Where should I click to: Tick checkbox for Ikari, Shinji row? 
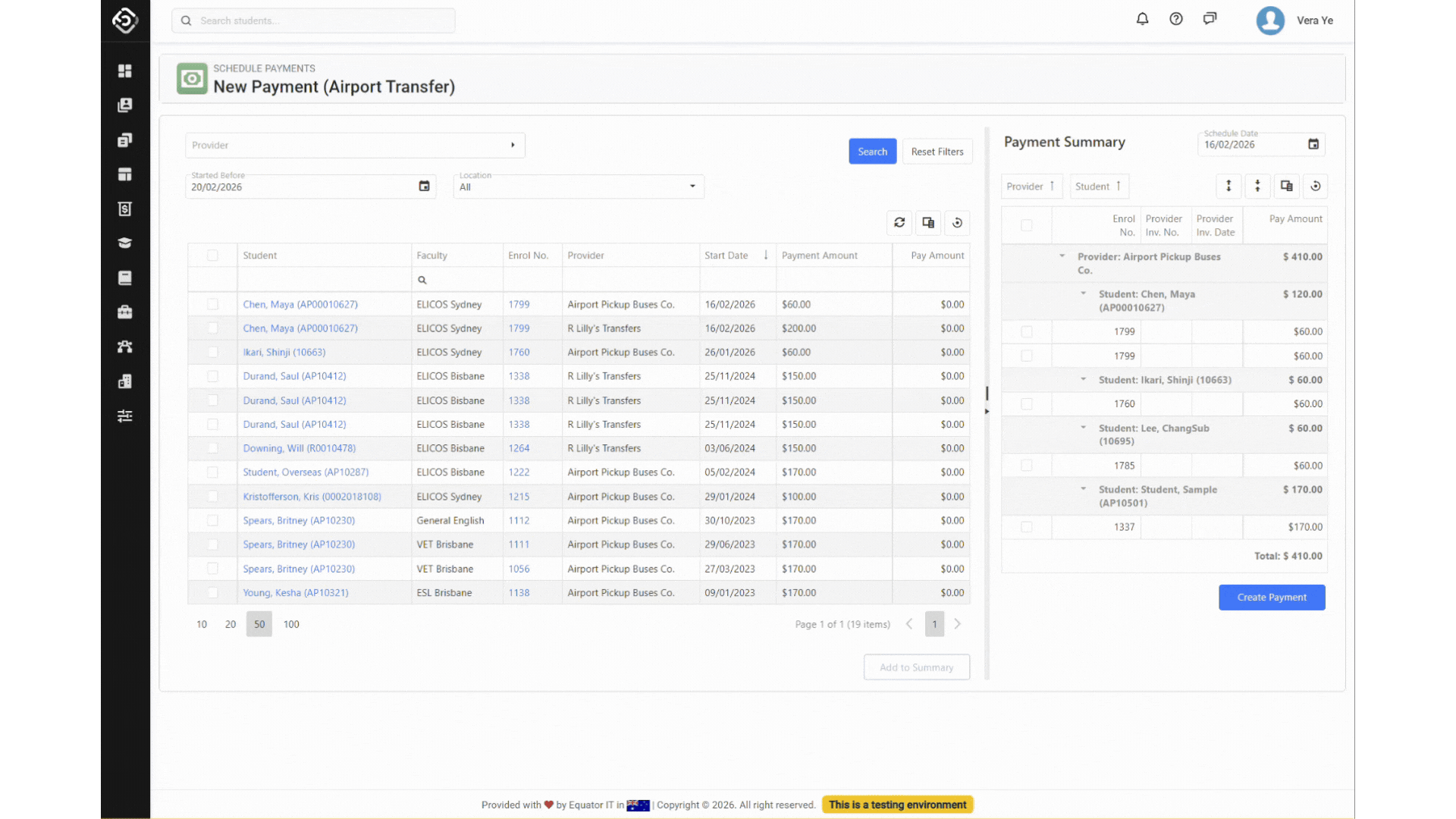pos(212,353)
